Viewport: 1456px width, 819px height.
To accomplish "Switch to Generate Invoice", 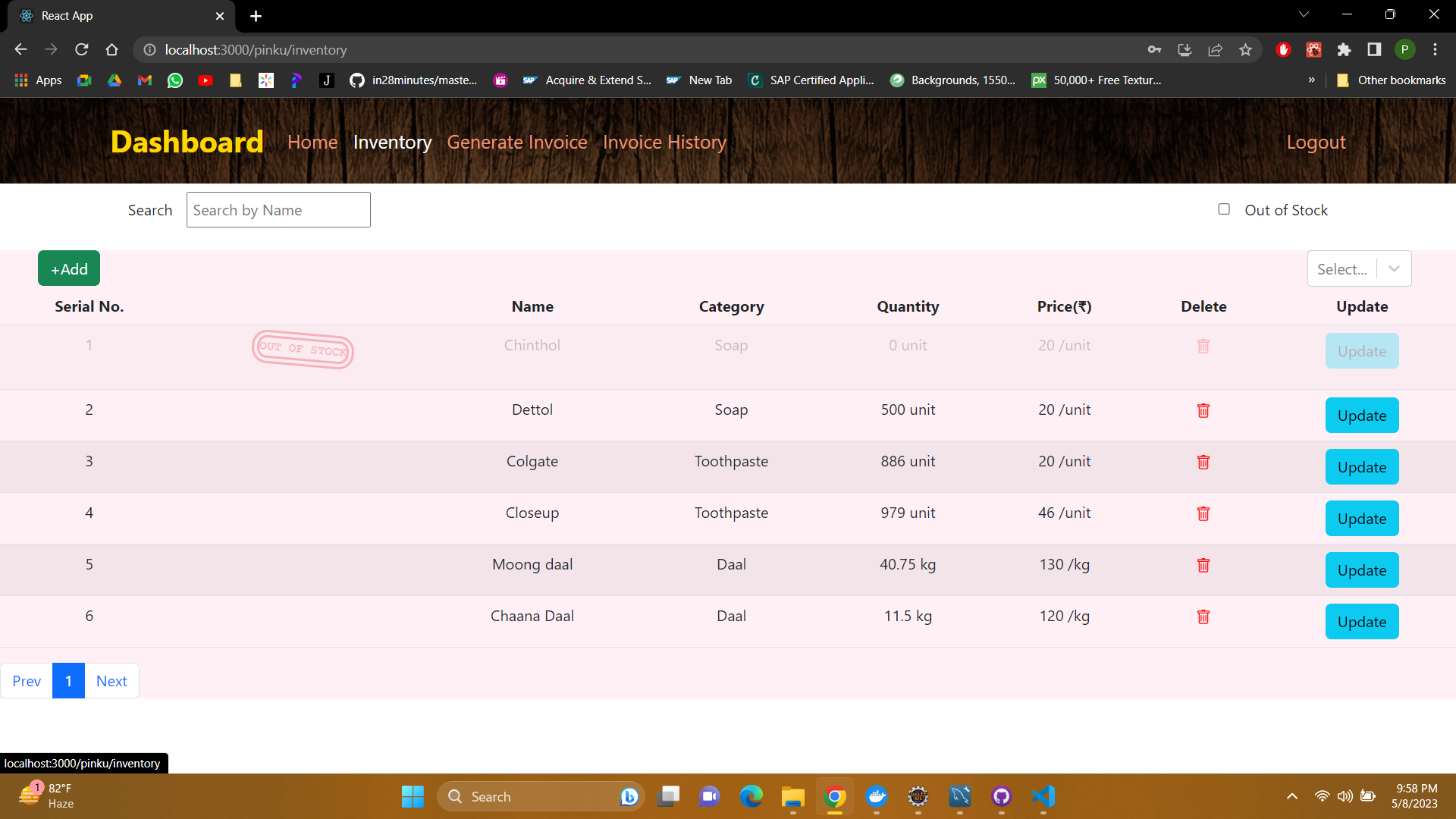I will pos(517,142).
